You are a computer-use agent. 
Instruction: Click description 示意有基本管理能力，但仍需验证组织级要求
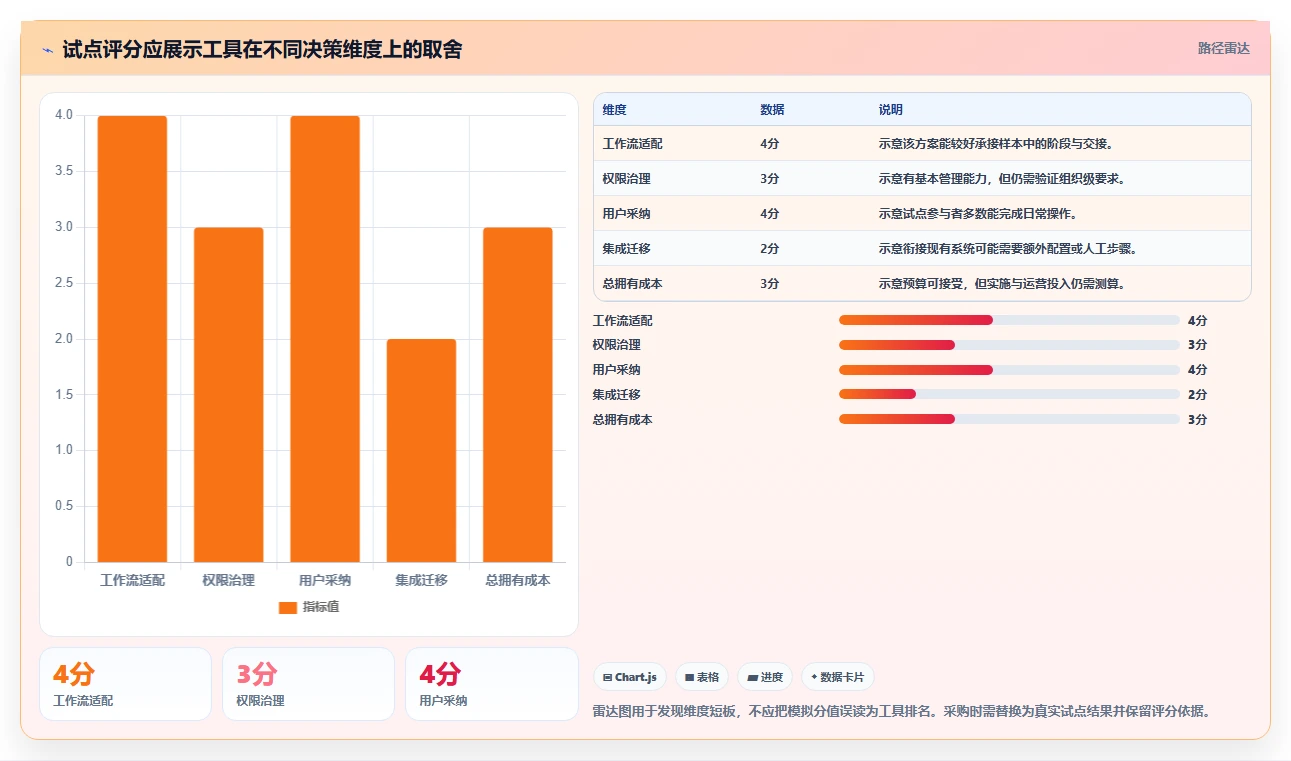pos(1002,179)
